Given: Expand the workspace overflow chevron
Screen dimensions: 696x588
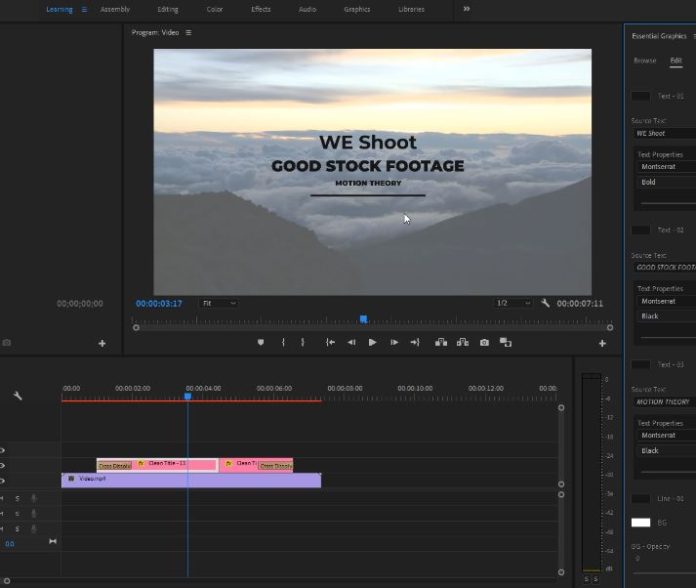Looking at the screenshot, I should tap(465, 9).
